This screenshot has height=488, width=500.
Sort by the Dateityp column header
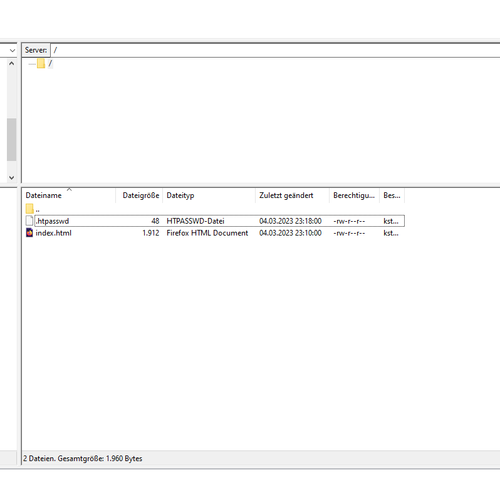pyautogui.click(x=209, y=195)
